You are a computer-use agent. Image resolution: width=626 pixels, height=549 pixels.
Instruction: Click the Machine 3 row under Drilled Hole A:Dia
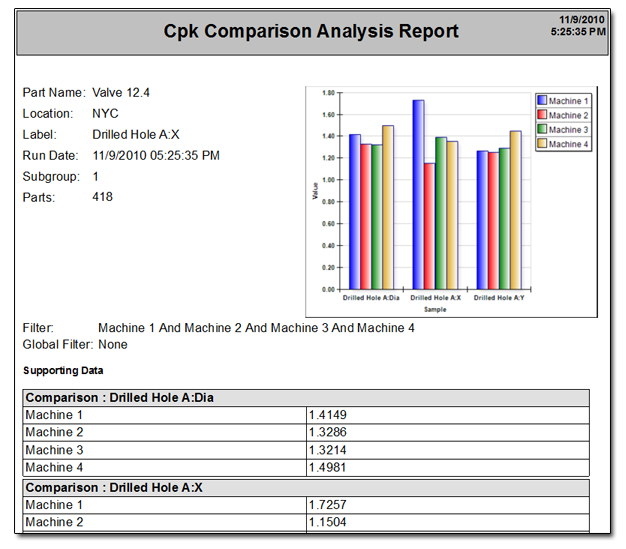306,450
